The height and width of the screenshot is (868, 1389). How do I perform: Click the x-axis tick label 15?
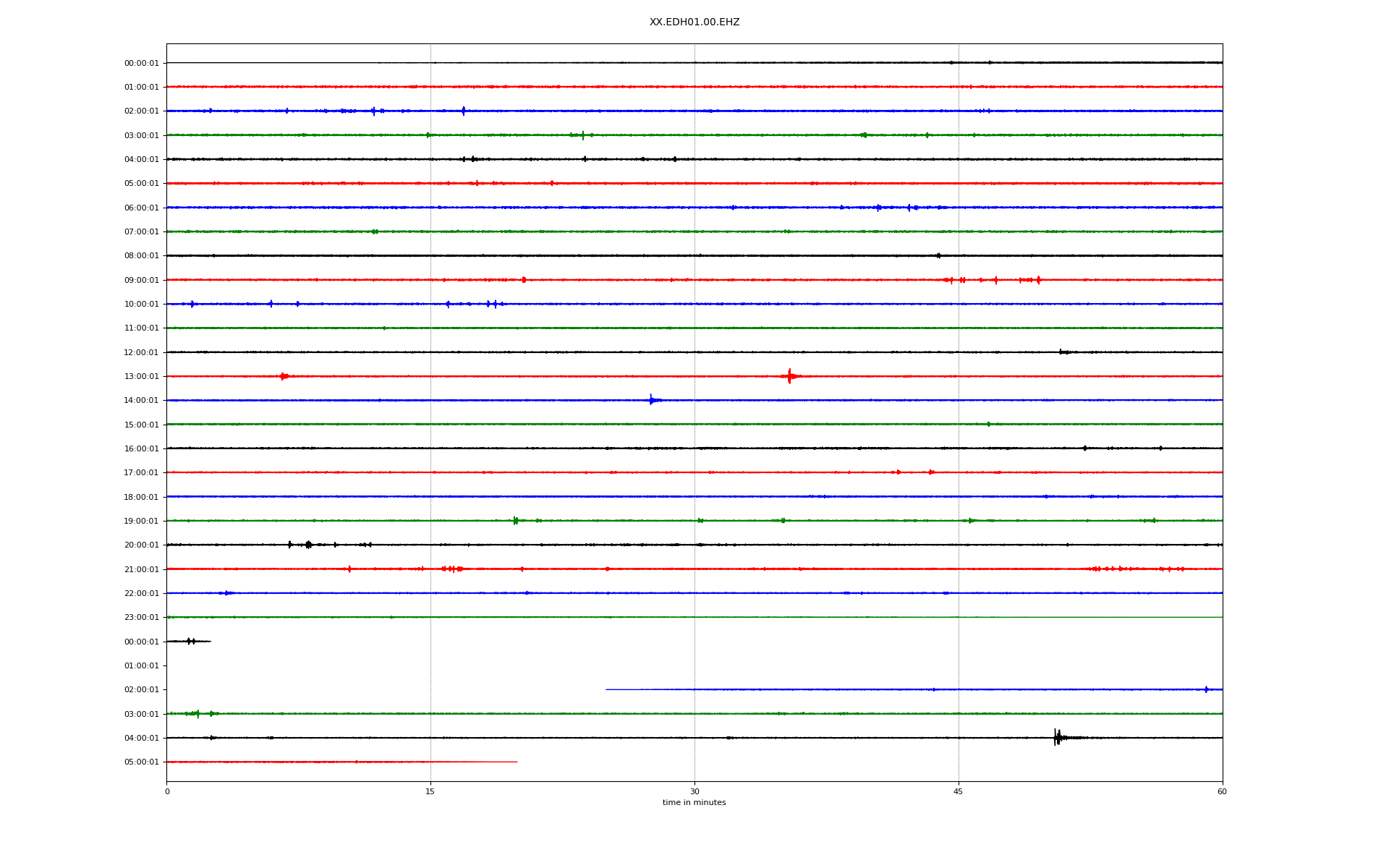430,791
